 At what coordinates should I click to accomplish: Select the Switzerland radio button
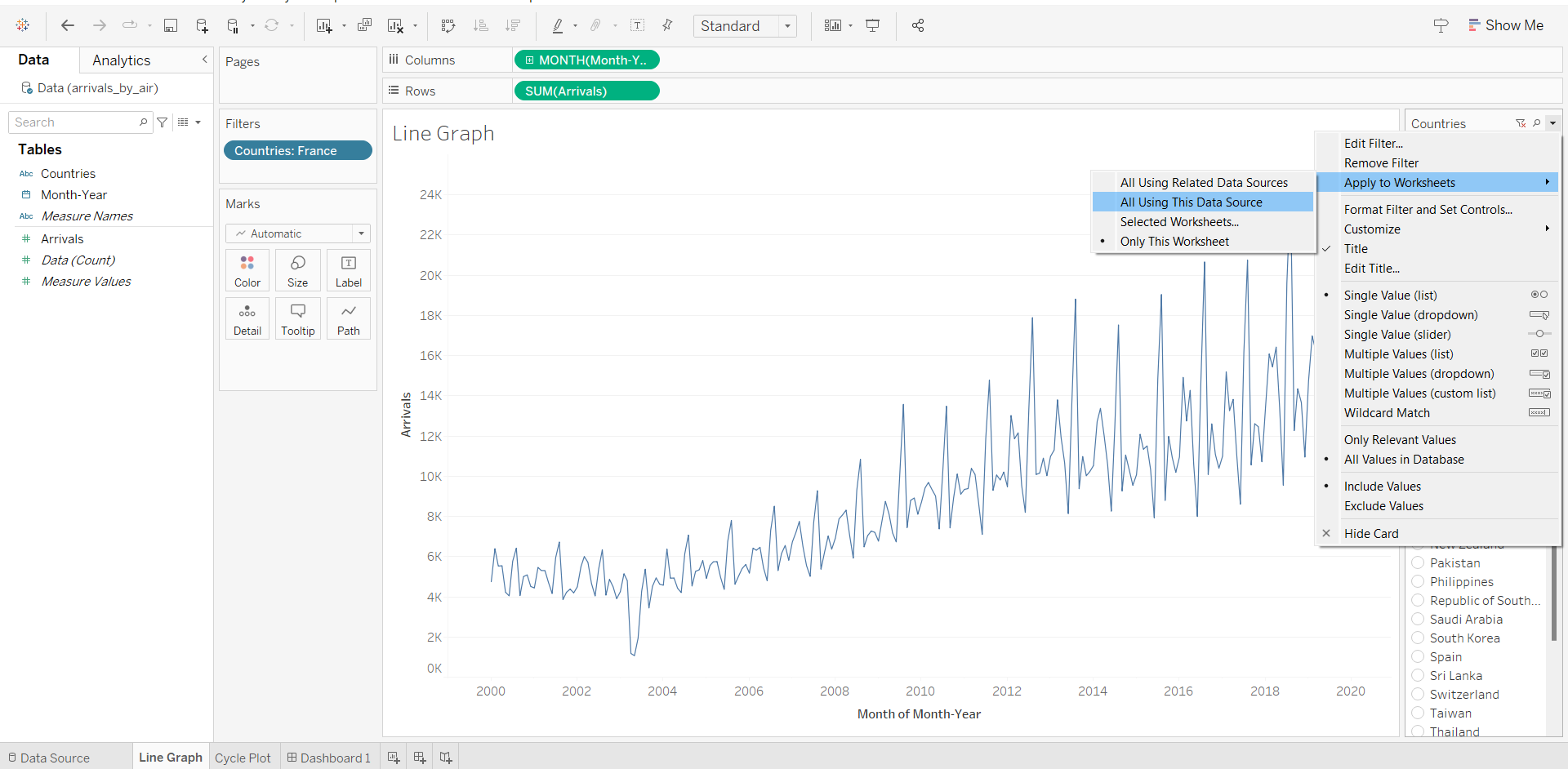click(x=1419, y=695)
